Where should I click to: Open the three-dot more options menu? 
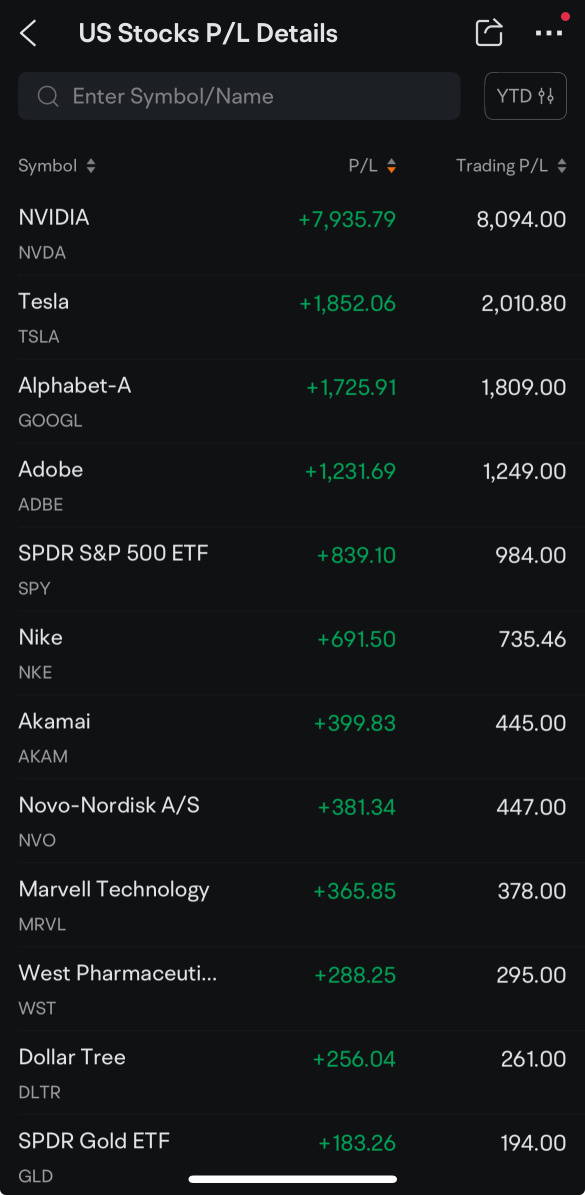pos(548,34)
